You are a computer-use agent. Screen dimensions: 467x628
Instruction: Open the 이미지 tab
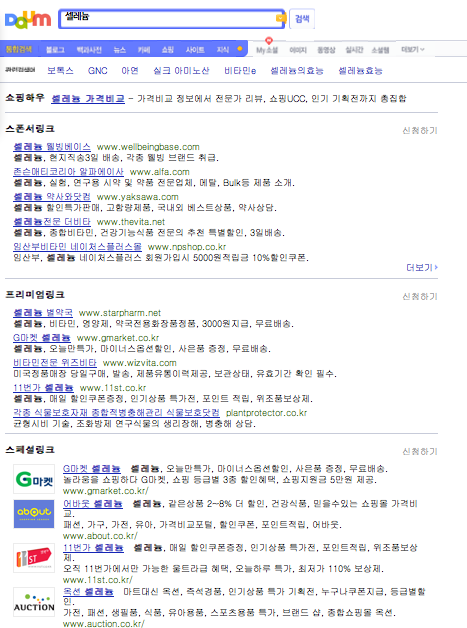pos(298,50)
